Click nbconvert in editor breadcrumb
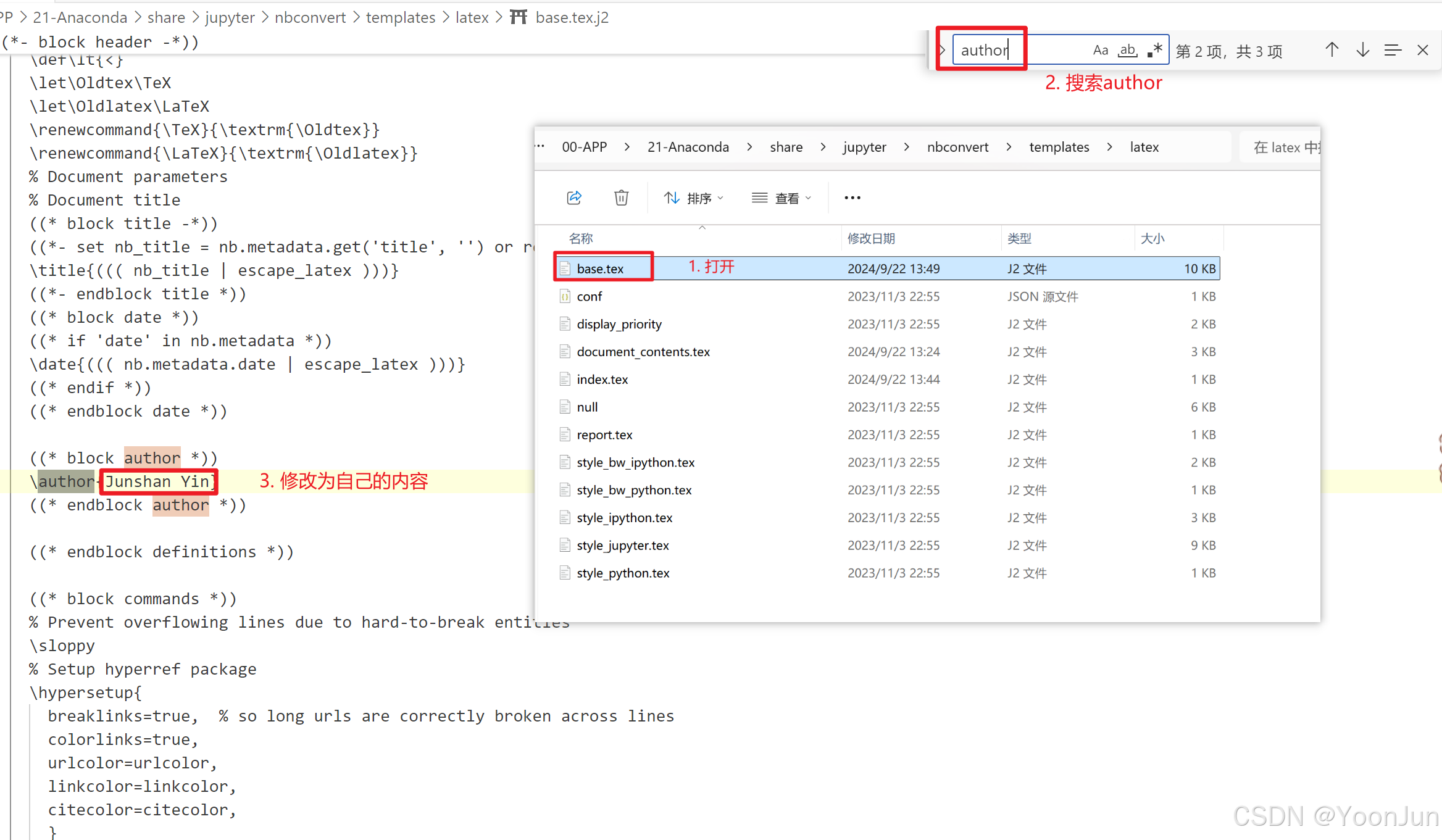The height and width of the screenshot is (840, 1442). pyautogui.click(x=310, y=17)
